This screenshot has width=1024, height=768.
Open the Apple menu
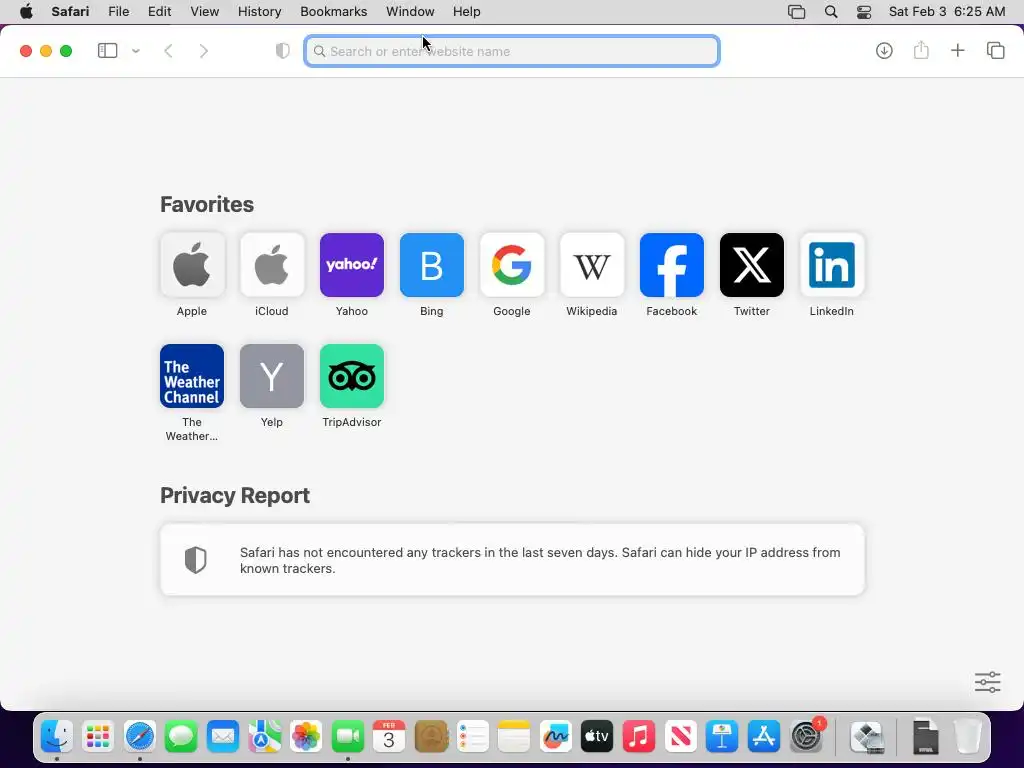tap(26, 12)
